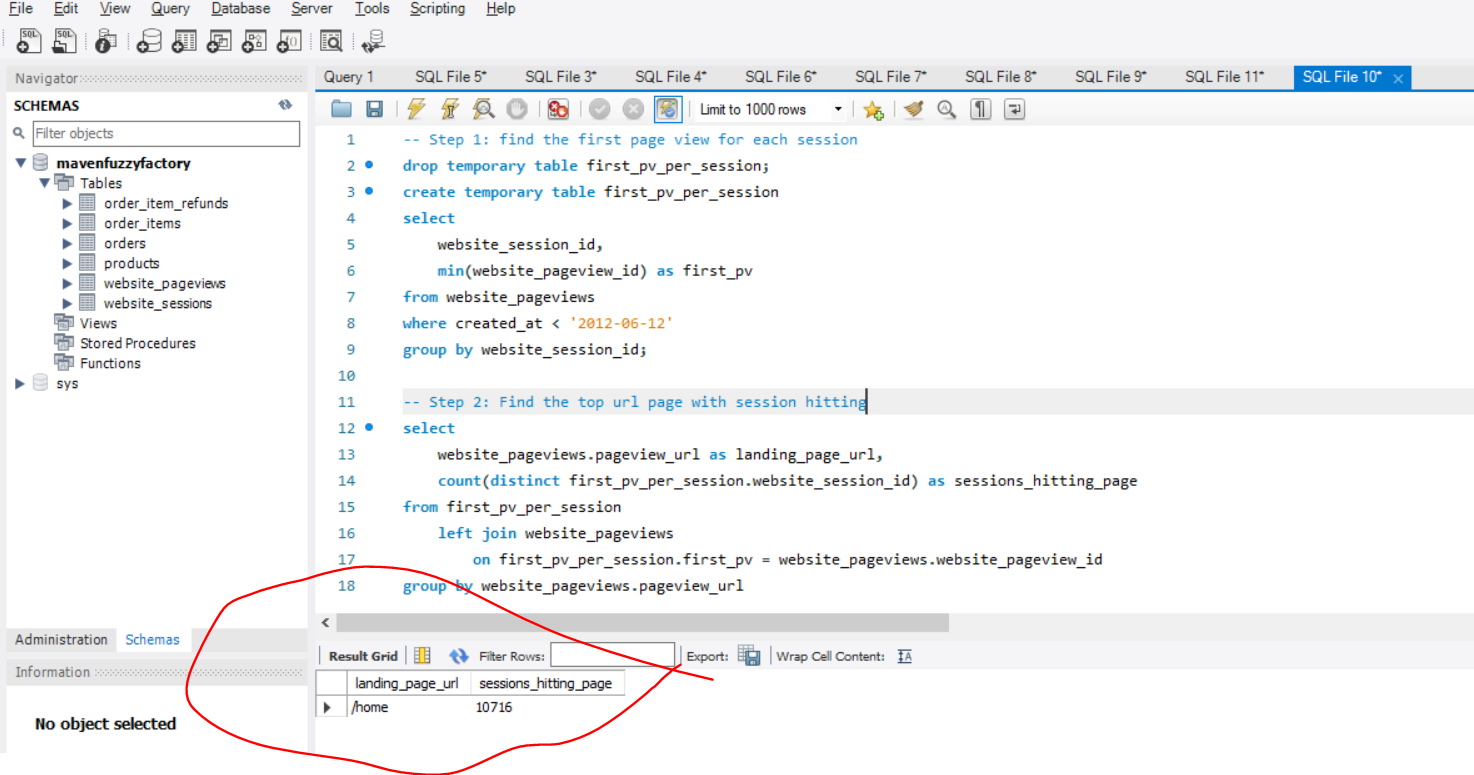Expand the products table

68,263
